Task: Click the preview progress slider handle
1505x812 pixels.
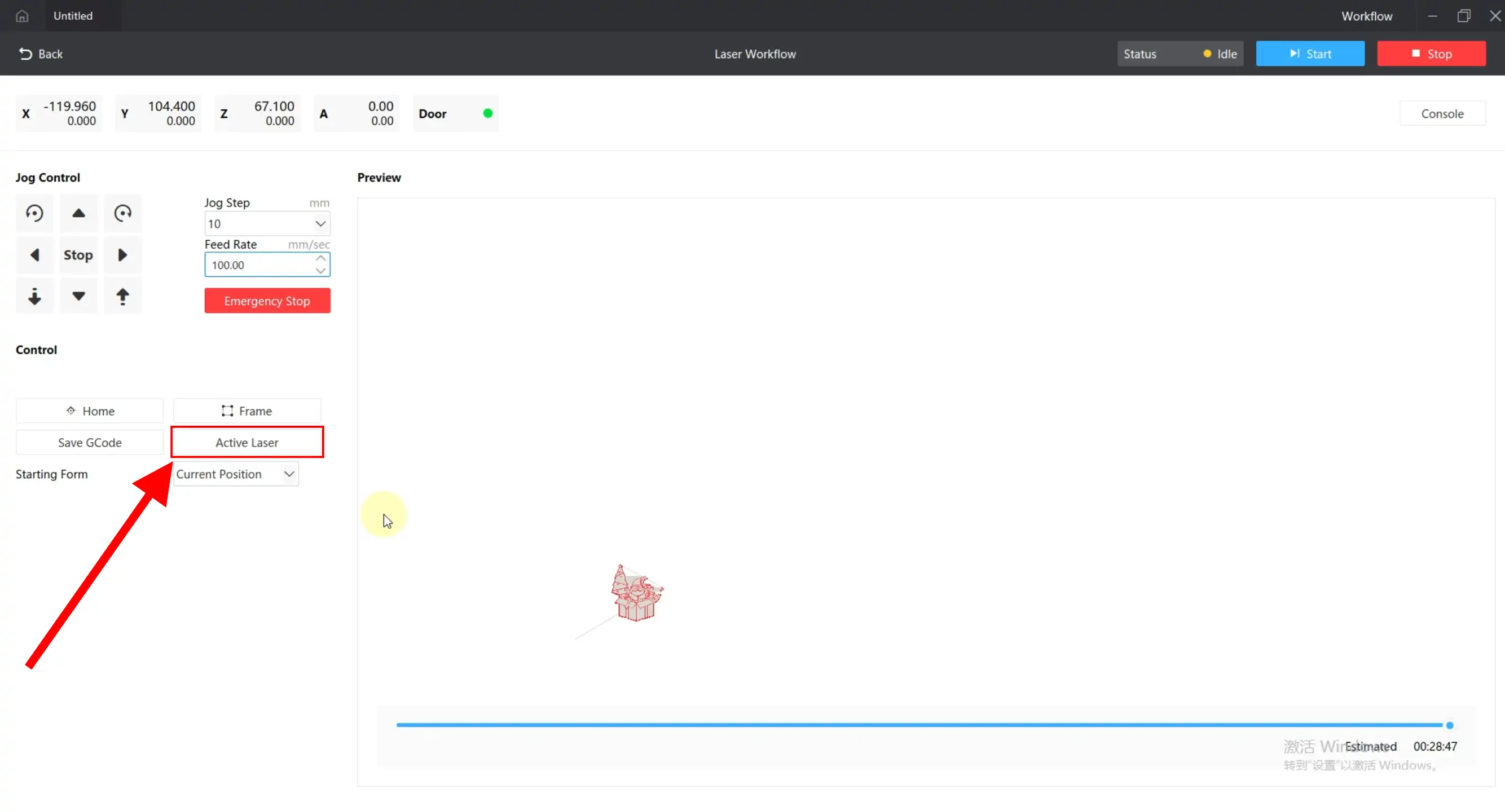Action: coord(1450,726)
